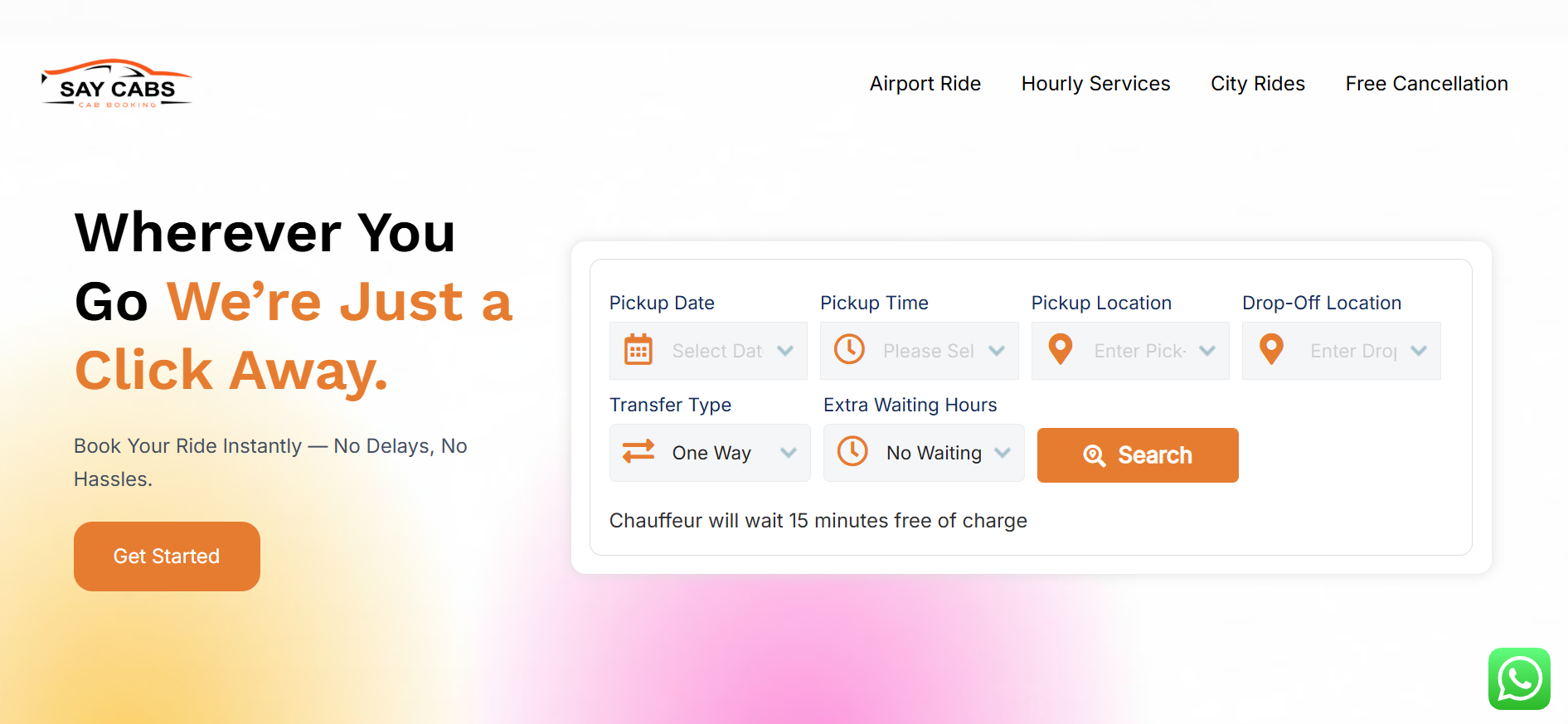Click the swap arrows icon in Transfer Type
The width and height of the screenshot is (1568, 724).
[638, 451]
